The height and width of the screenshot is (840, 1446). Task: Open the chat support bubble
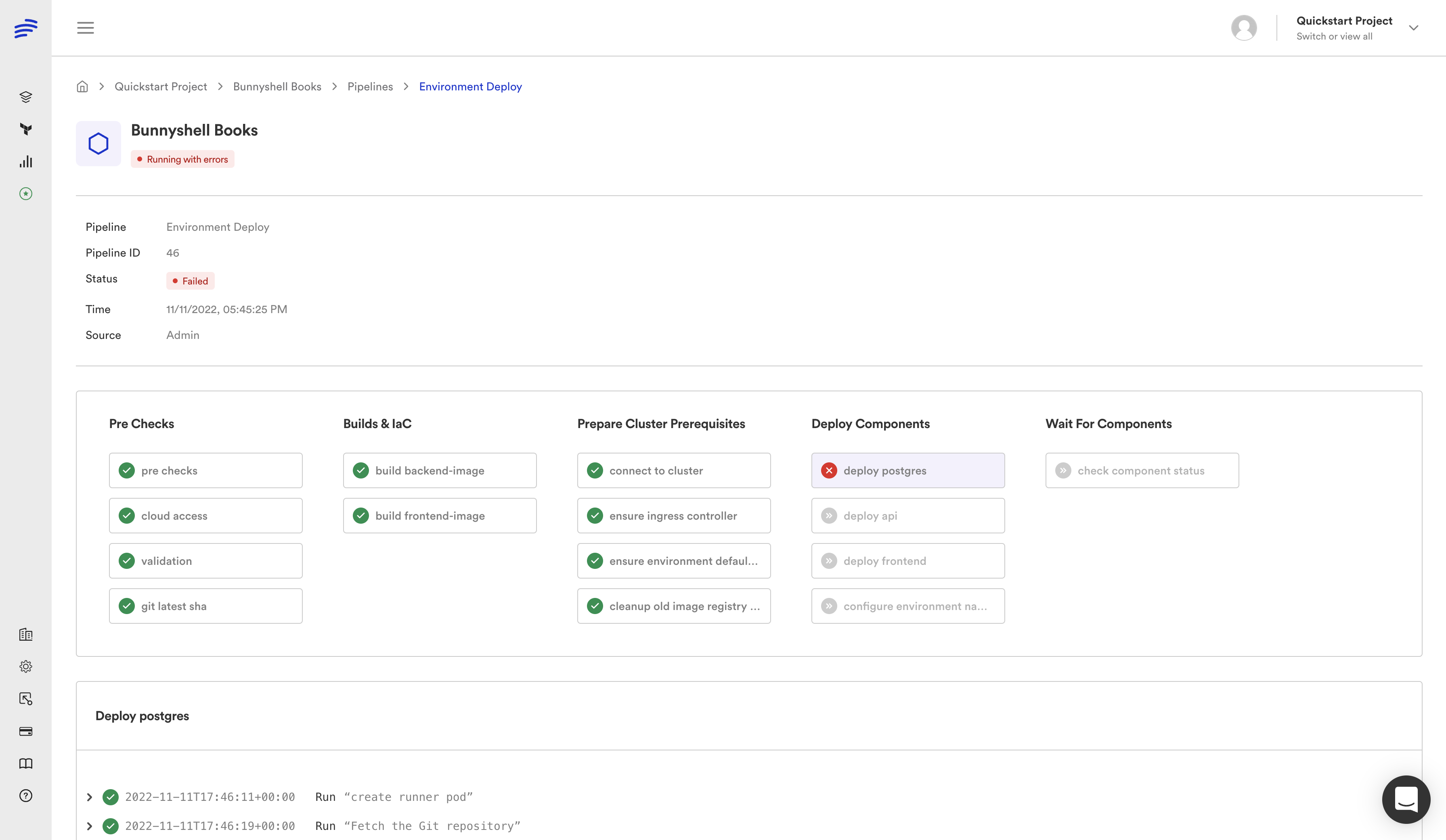(x=1406, y=799)
